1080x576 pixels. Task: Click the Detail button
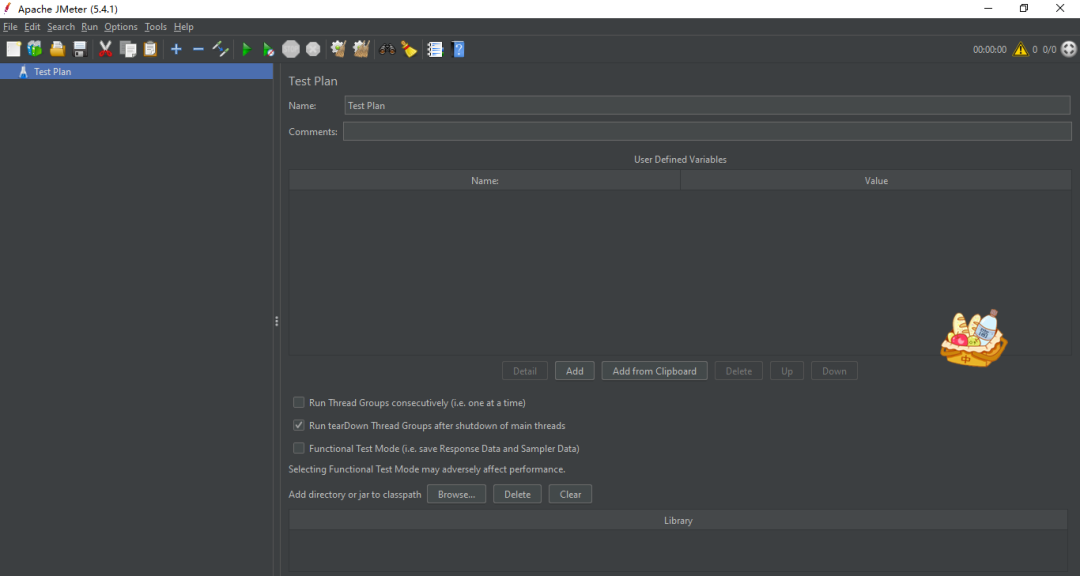coord(525,371)
